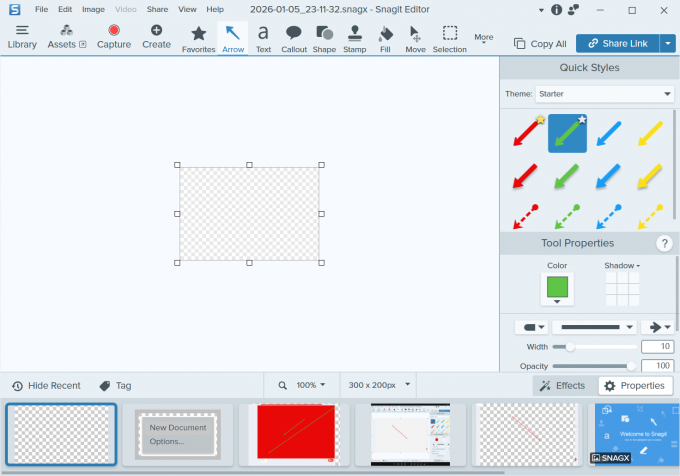Click the Copy All button

click(540, 44)
